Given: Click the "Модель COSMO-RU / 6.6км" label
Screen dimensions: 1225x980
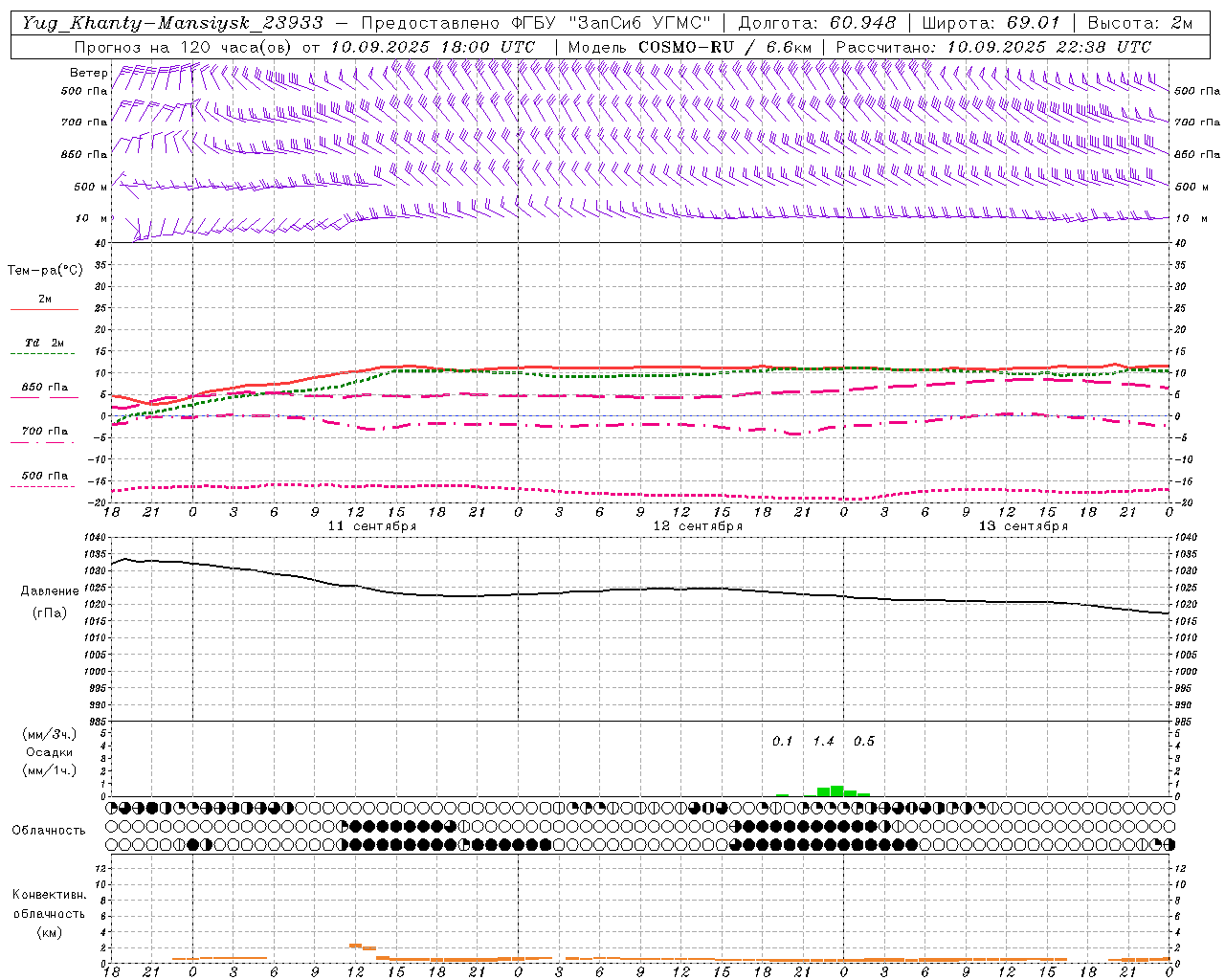Looking at the screenshot, I should point(690,47).
